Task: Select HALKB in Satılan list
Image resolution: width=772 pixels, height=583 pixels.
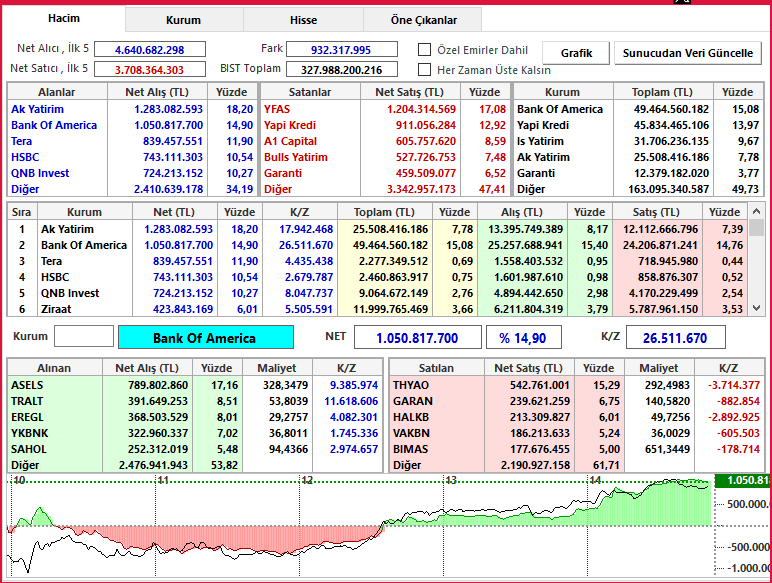Action: click(411, 417)
